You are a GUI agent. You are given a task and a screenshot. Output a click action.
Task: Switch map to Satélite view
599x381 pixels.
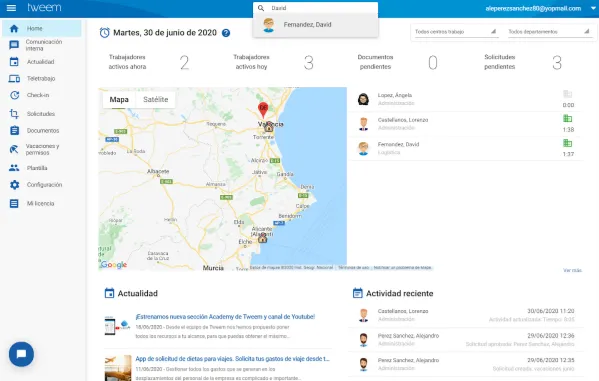(155, 100)
